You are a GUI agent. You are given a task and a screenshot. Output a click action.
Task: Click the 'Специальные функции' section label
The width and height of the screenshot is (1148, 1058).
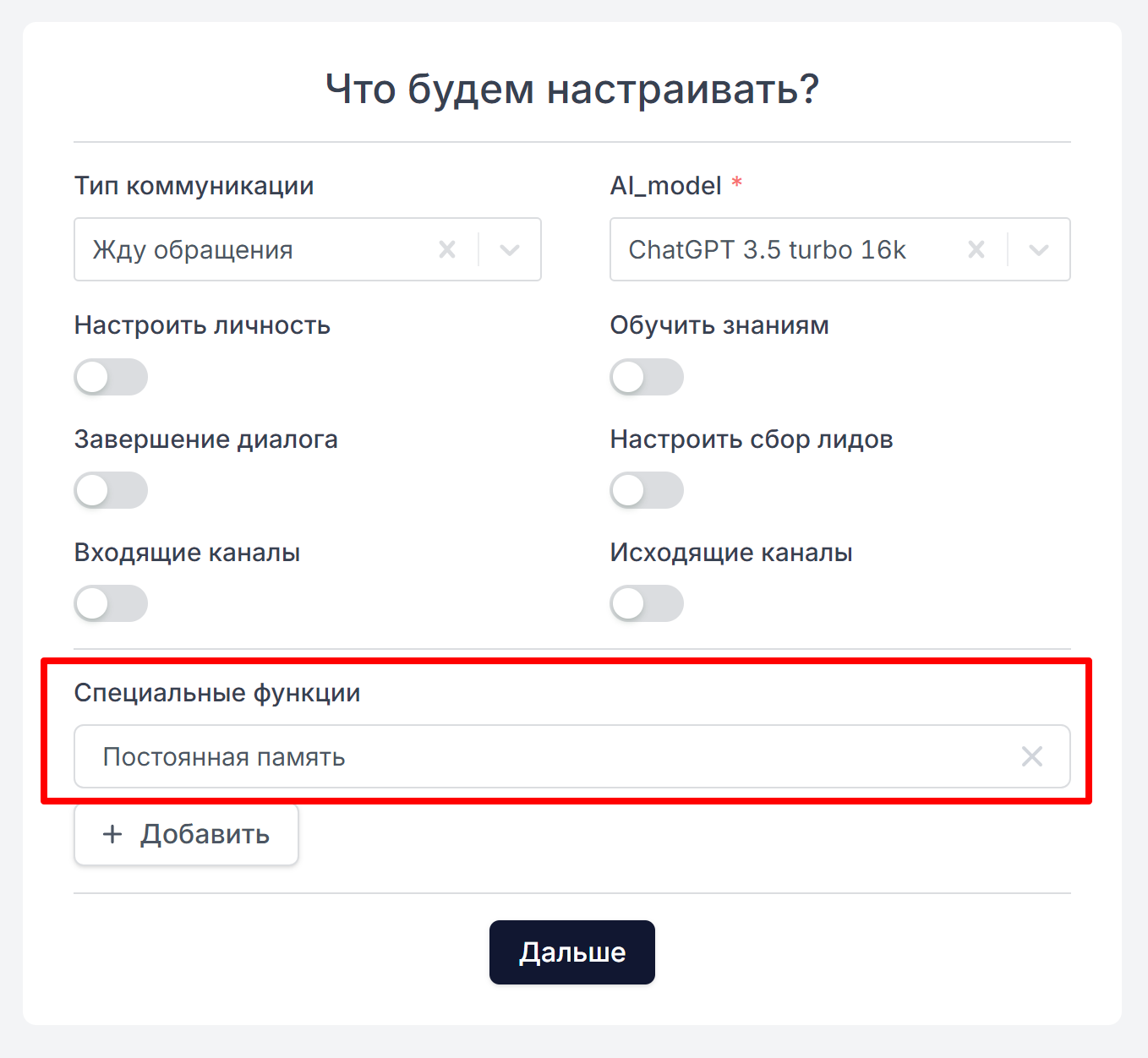coord(217,693)
